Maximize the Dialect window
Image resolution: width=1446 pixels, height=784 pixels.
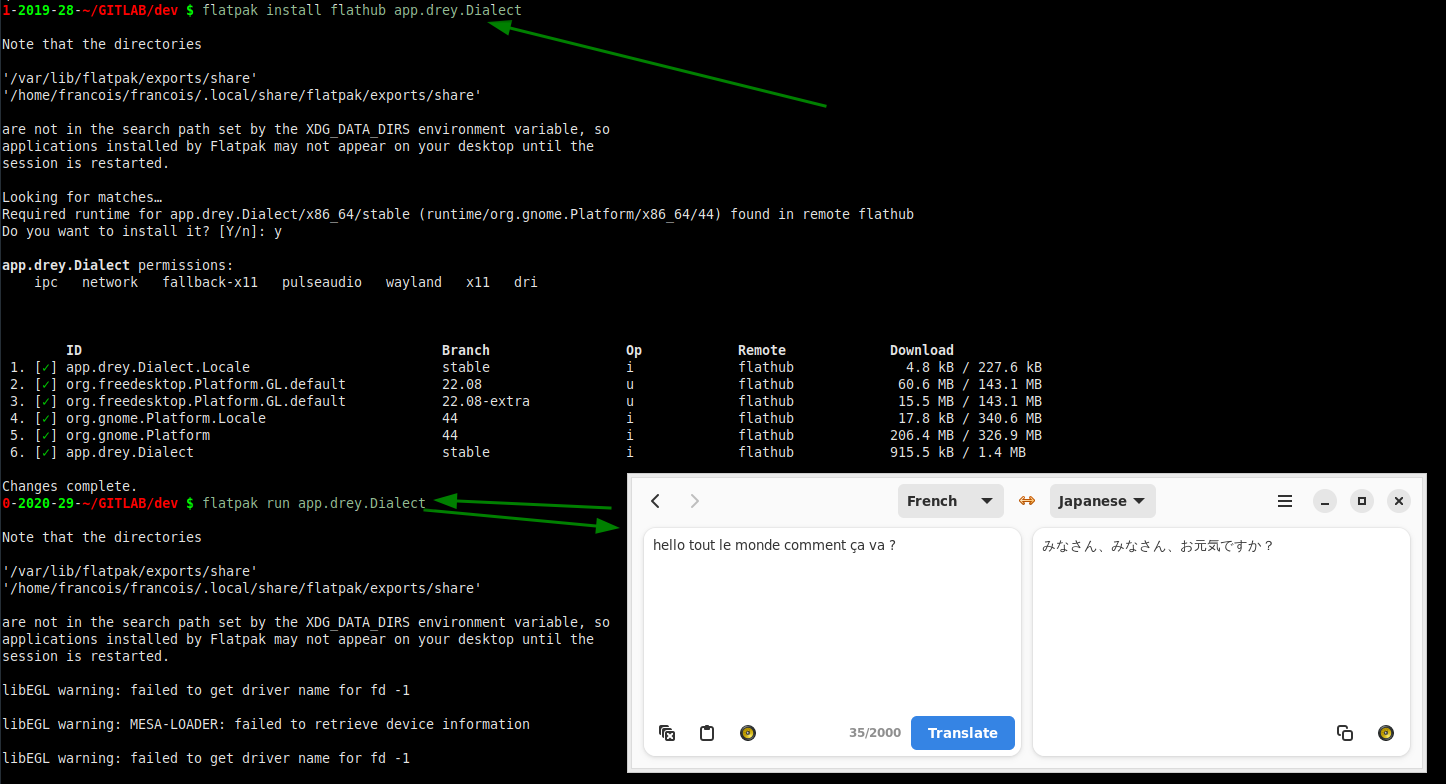coord(1361,501)
